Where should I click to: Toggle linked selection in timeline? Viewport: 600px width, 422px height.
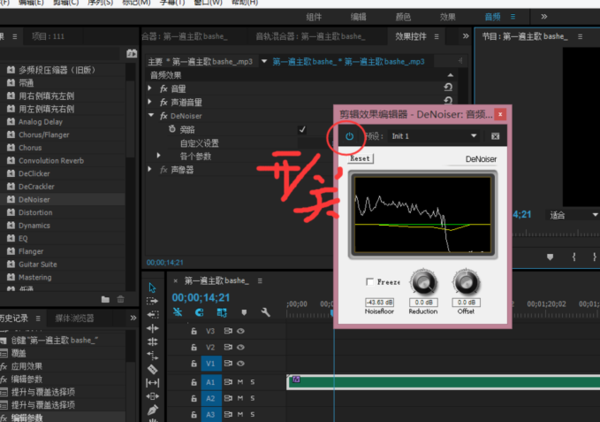(222, 312)
